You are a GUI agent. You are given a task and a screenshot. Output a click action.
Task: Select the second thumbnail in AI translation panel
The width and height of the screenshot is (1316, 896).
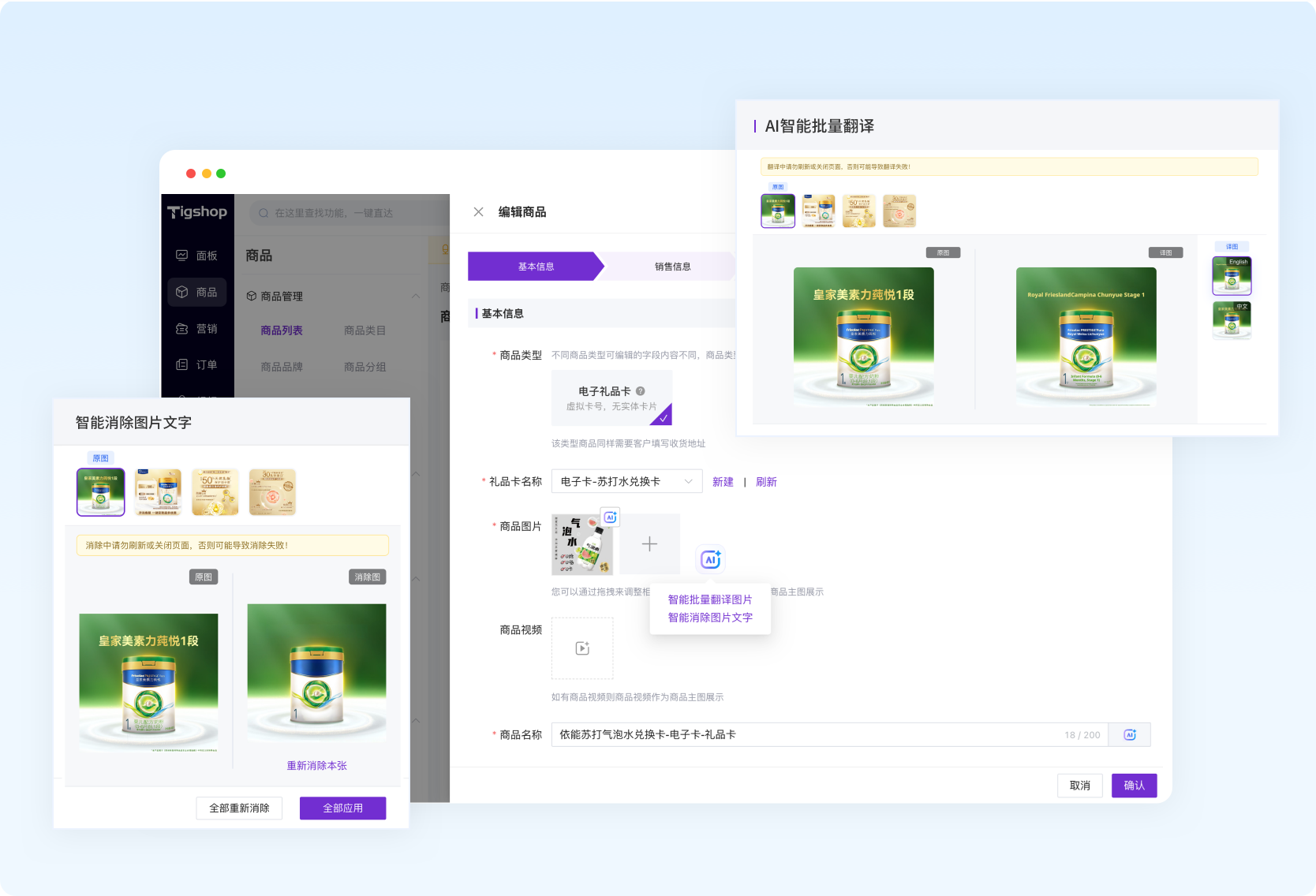[x=818, y=211]
